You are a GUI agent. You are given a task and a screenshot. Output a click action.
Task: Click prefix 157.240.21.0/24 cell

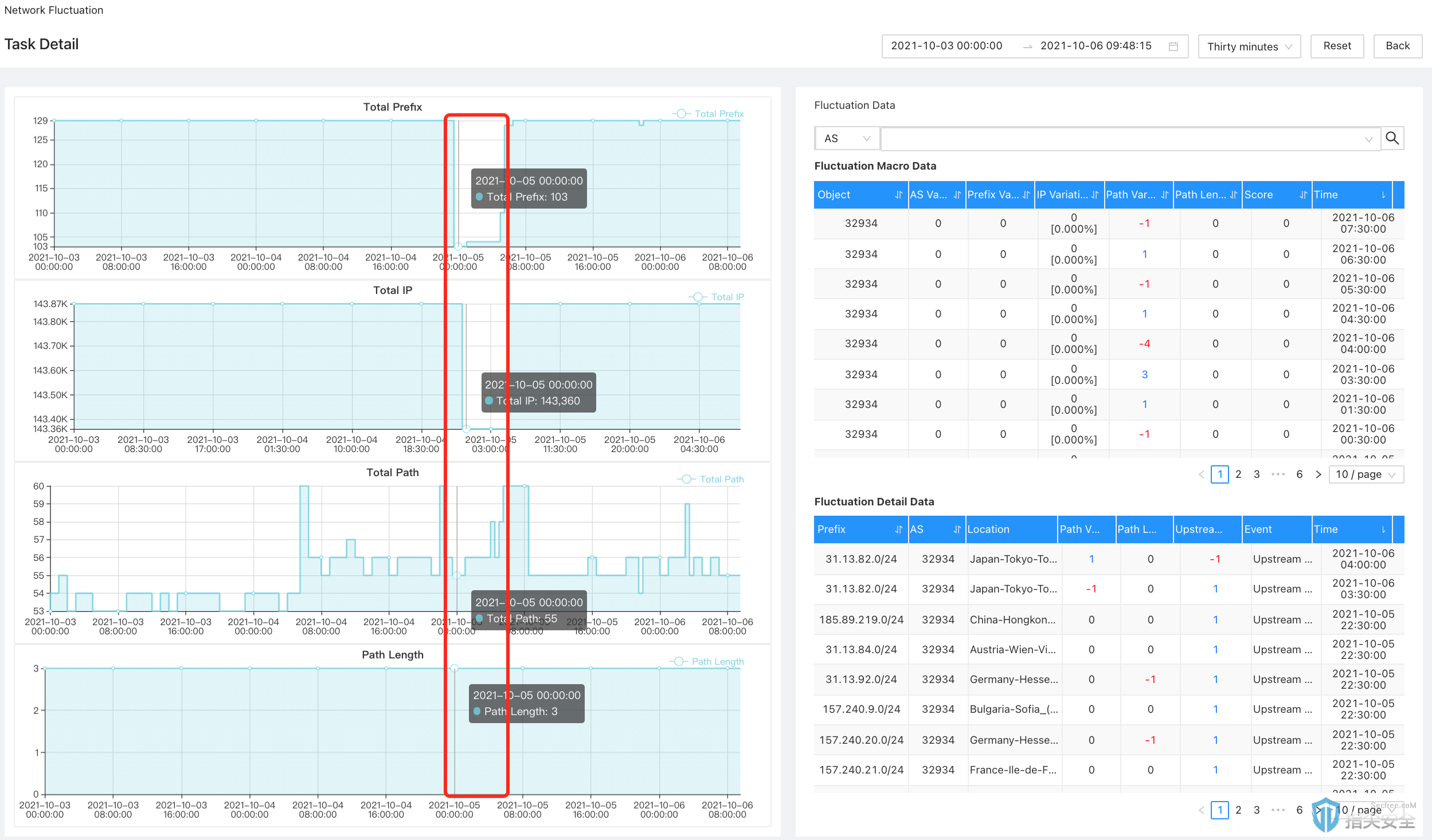point(861,770)
